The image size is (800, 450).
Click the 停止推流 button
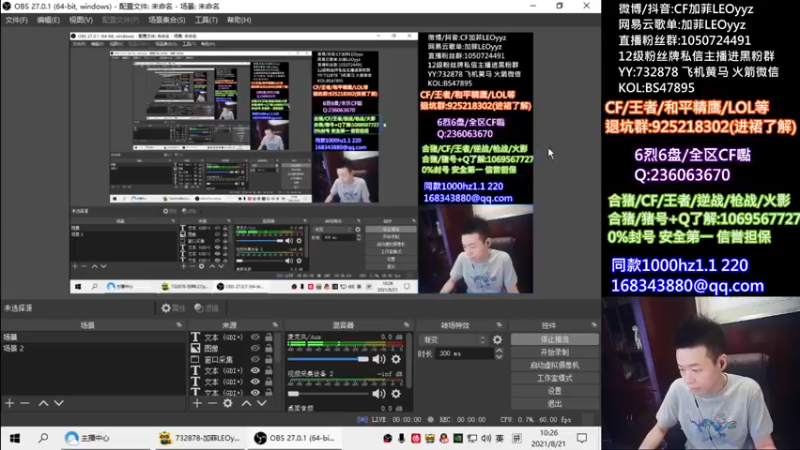click(x=555, y=339)
